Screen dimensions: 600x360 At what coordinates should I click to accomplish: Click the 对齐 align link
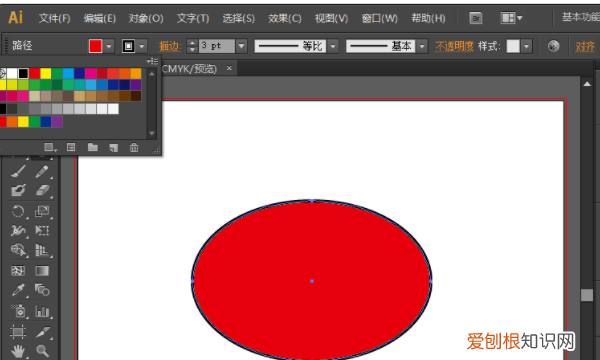[x=585, y=47]
